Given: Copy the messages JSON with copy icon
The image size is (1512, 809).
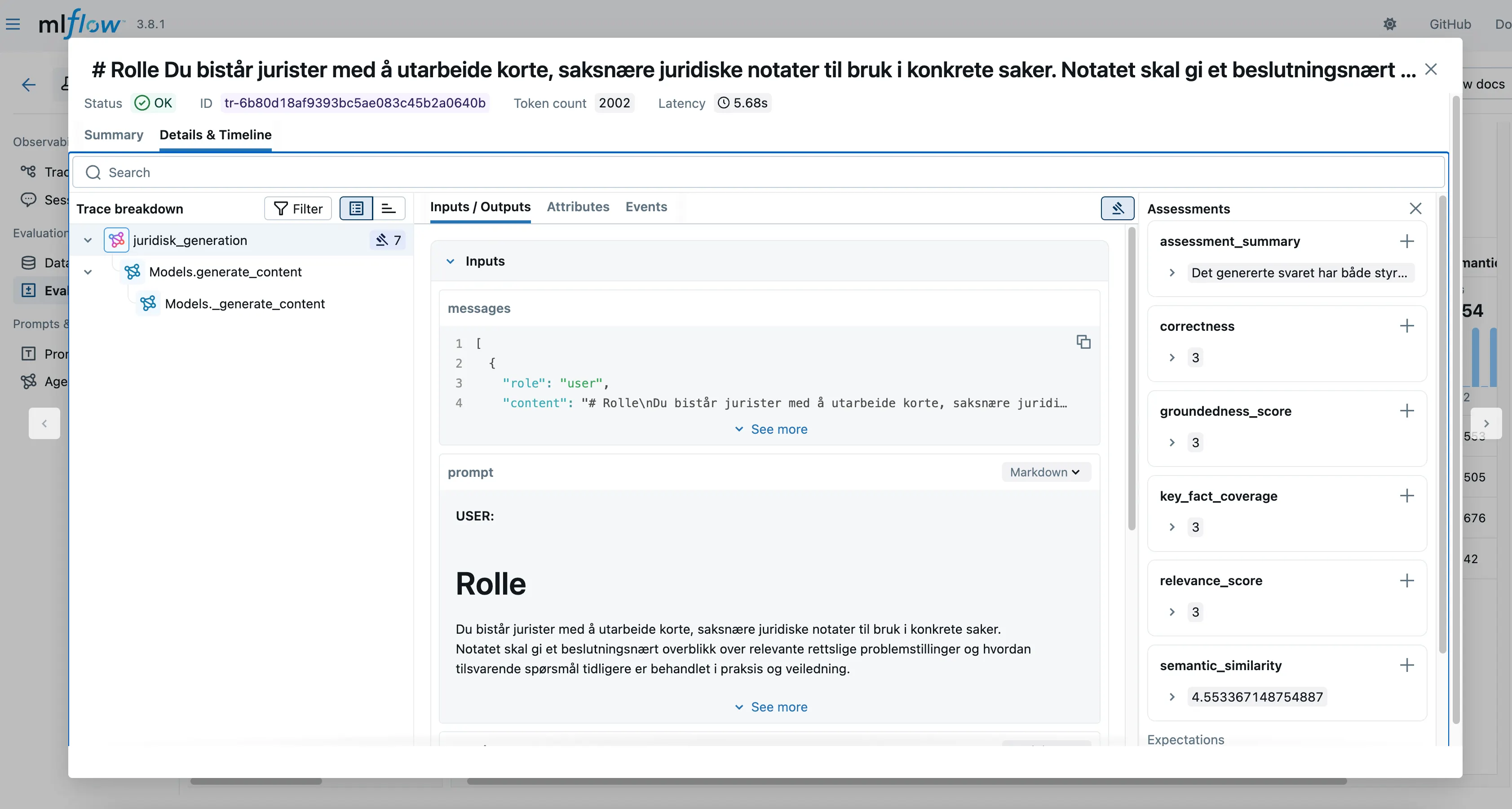Looking at the screenshot, I should pyautogui.click(x=1083, y=342).
